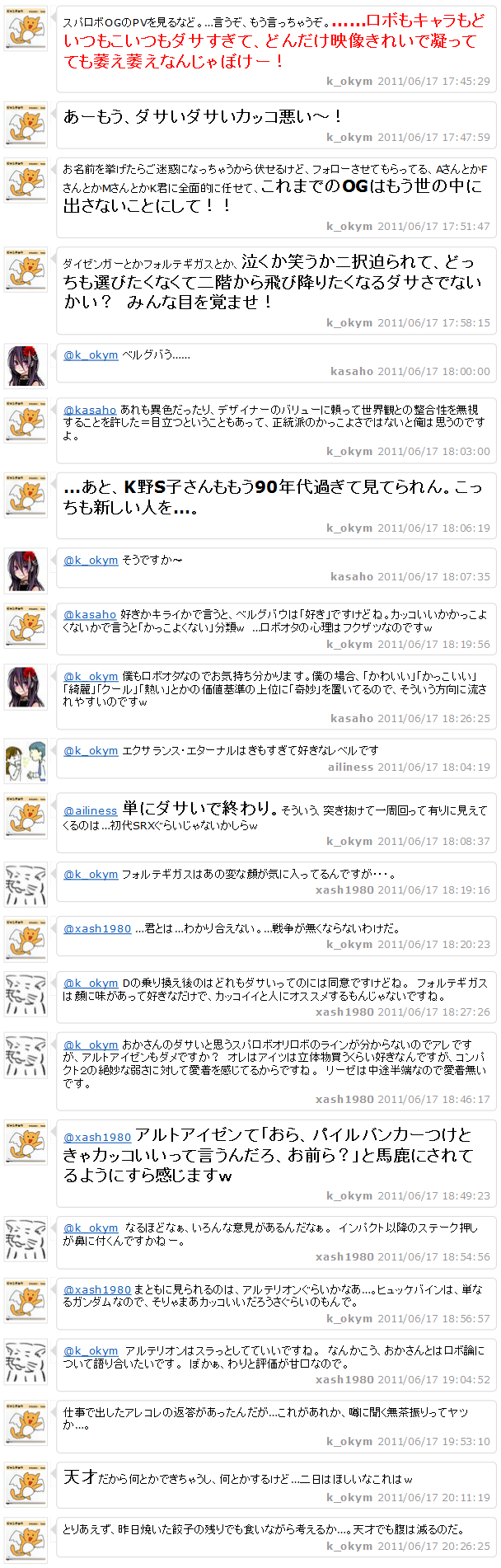Open the timestamp 2011/06/17 20:26:25
501x1568 pixels.
433,1546
